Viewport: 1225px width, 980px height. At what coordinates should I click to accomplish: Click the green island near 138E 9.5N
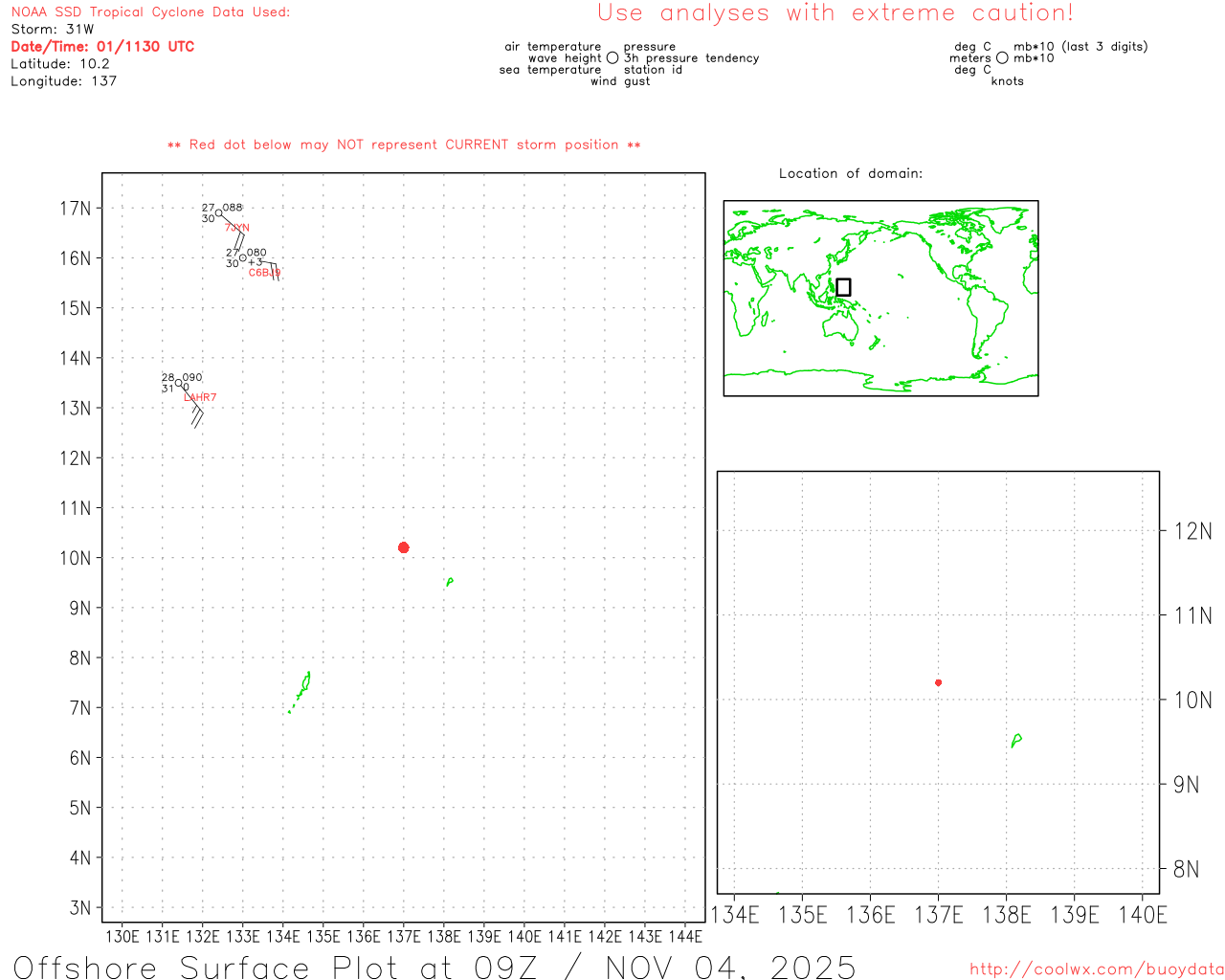[x=449, y=582]
